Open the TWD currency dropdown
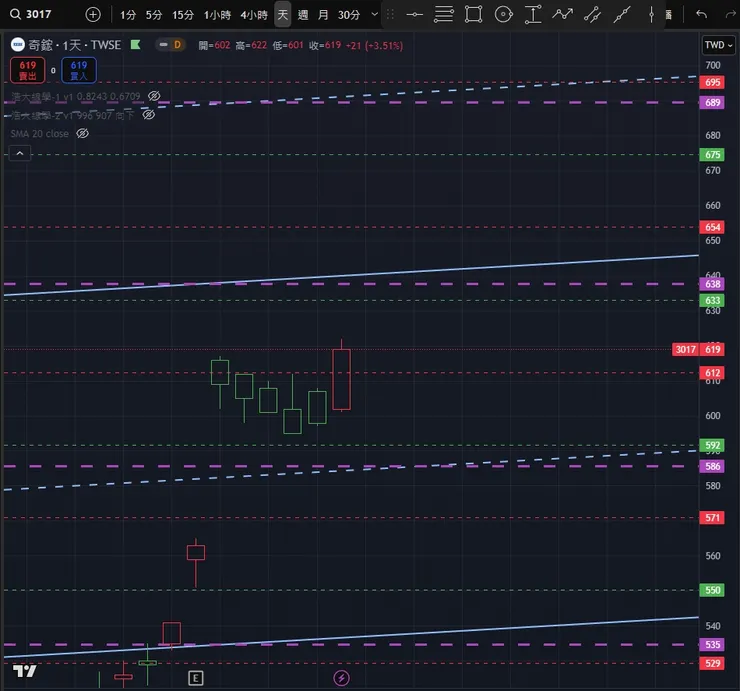This screenshot has width=740, height=691. [x=718, y=45]
